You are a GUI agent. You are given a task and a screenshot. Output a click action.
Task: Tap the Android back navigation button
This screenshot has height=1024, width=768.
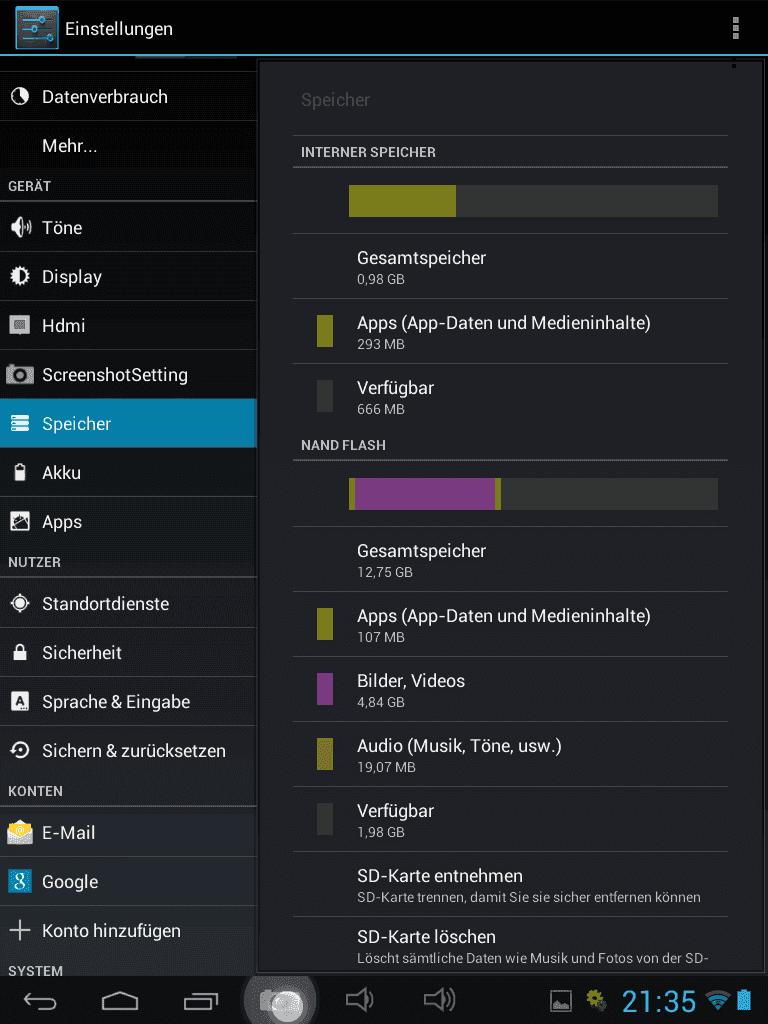tap(40, 1000)
